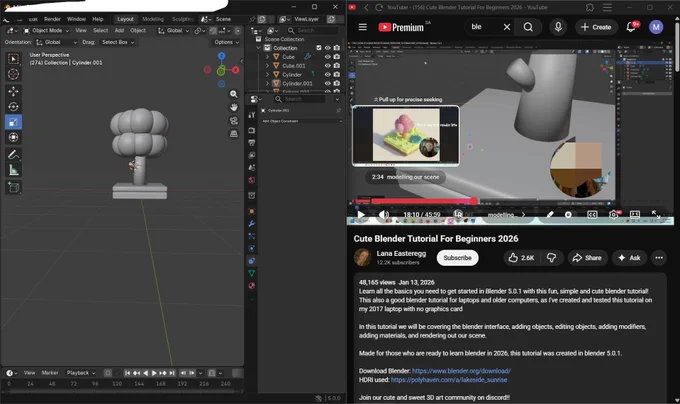Hide Cylinder.001 via its eye icon
The height and width of the screenshot is (404, 680).
(328, 83)
